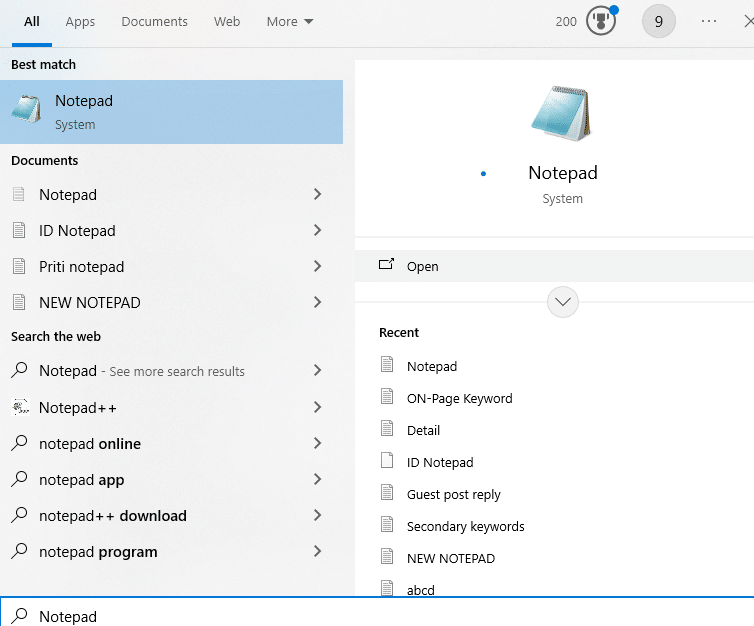Switch to the Documents tab
Viewport: 754px width, 626px height.
154,21
